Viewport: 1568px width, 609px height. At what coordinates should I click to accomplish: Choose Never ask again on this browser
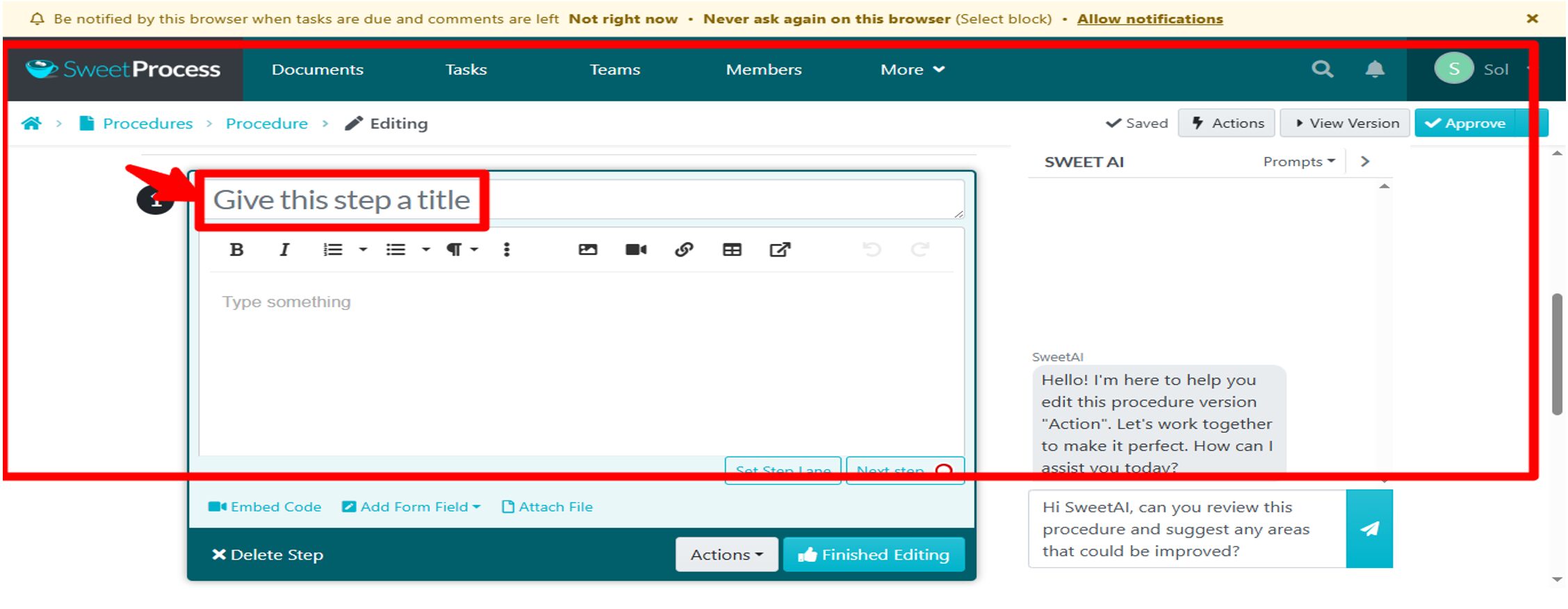(826, 19)
